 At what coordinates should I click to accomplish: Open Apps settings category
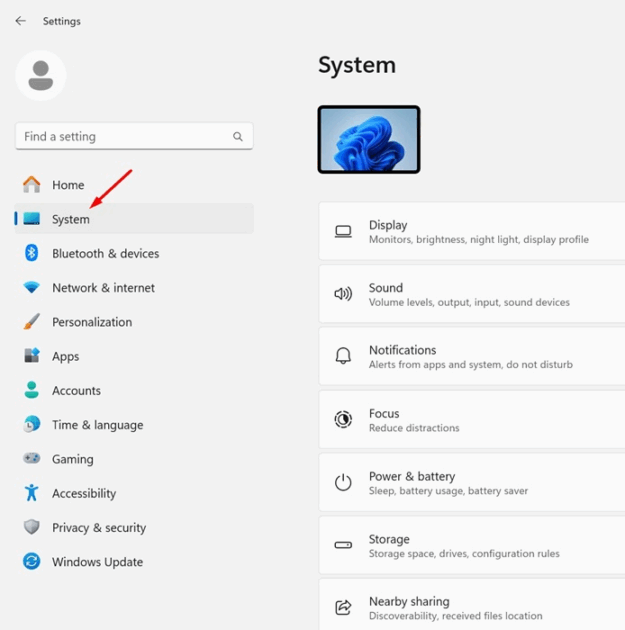tap(134, 356)
